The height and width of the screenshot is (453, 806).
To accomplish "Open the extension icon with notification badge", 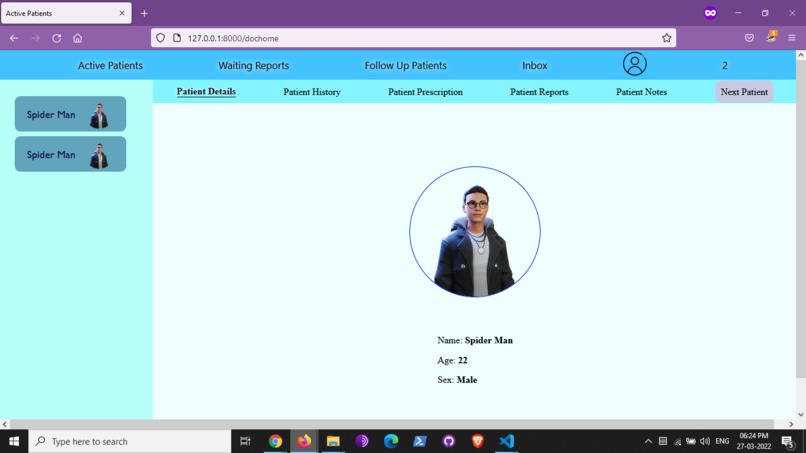I will [x=771, y=37].
